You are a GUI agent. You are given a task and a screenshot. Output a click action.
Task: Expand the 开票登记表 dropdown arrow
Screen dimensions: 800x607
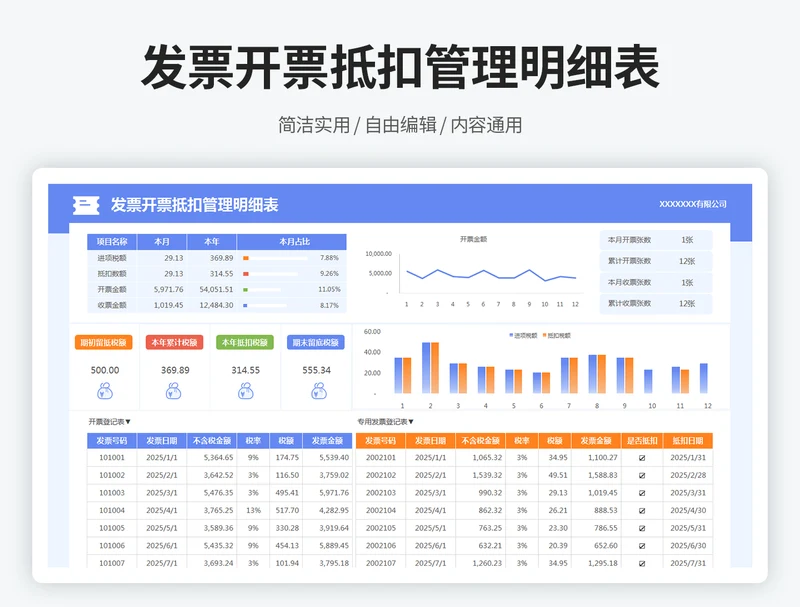(x=128, y=422)
